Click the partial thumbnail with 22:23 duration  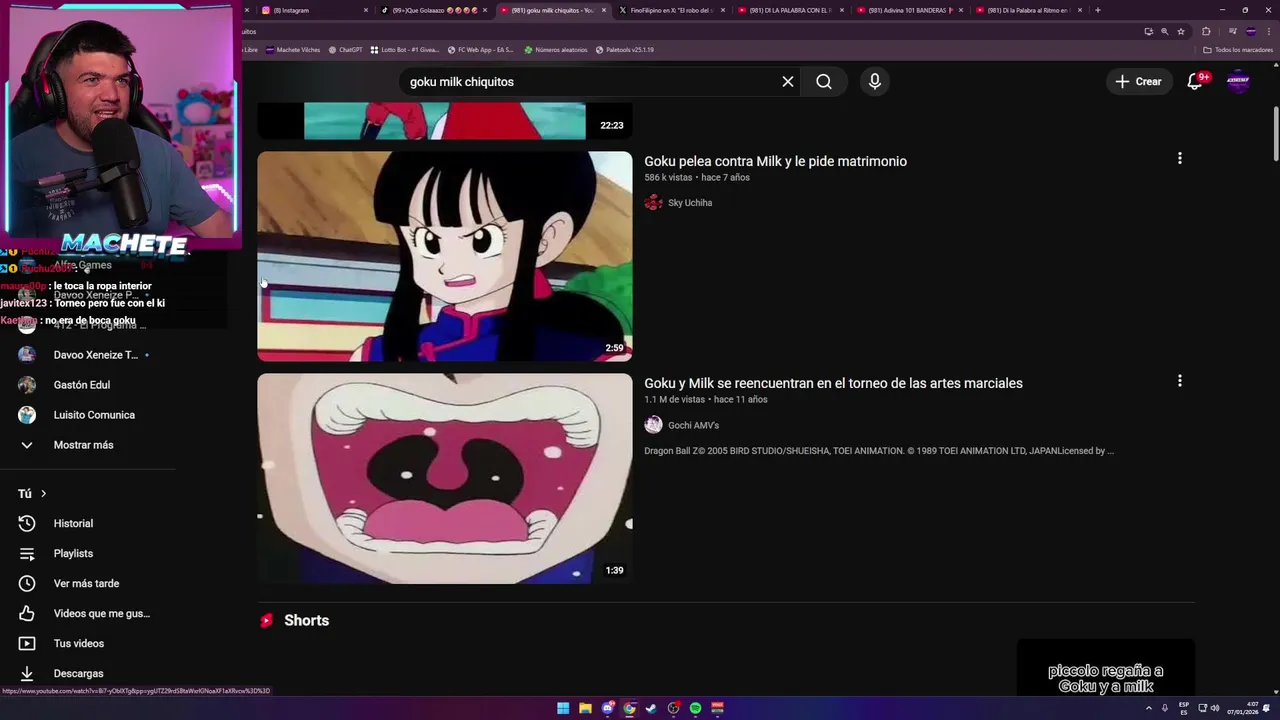(445, 121)
